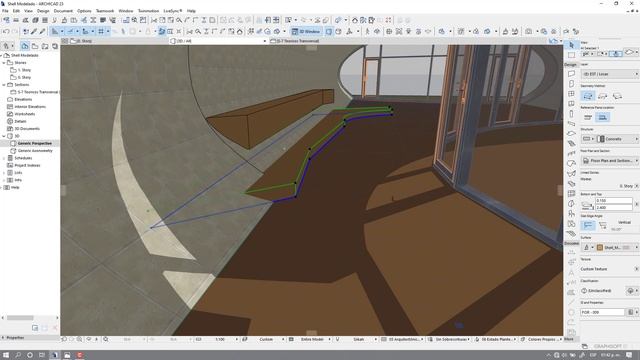Open the Layout Book in Navigator
Screen dimensions: 640x360
click(45, 46)
